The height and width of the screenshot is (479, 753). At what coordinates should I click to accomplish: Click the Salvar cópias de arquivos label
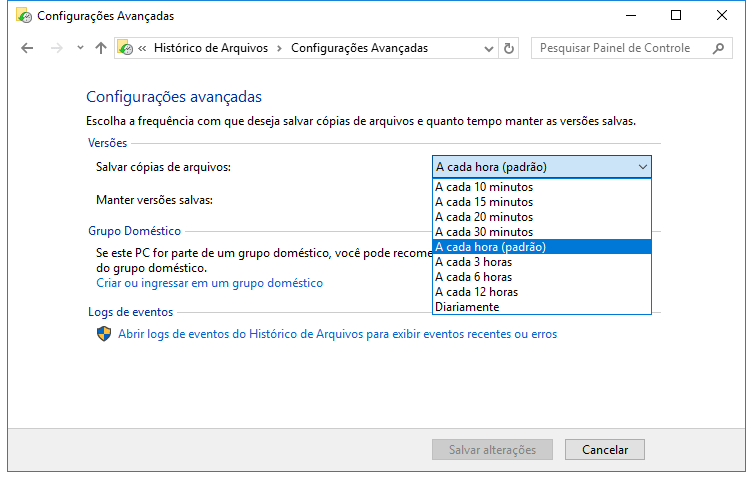click(x=163, y=167)
